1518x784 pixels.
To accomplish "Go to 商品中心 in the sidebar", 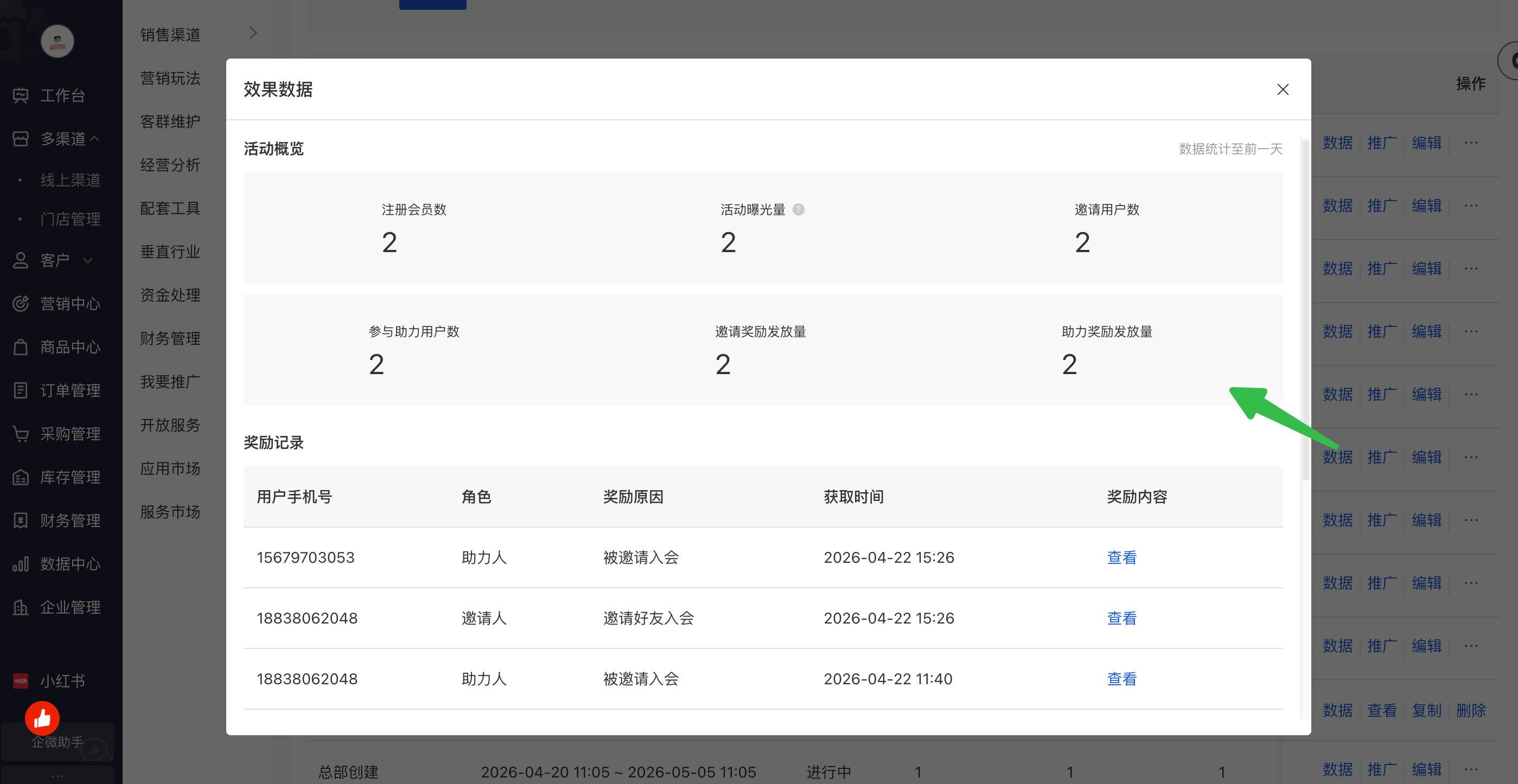I will pos(56,347).
